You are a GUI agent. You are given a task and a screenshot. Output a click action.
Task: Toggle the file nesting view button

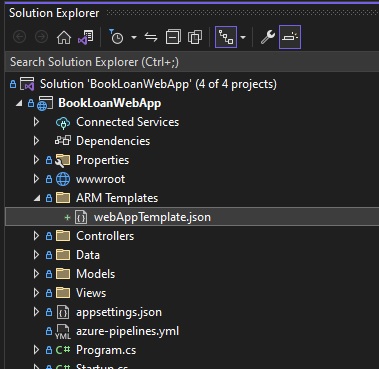(x=226, y=37)
